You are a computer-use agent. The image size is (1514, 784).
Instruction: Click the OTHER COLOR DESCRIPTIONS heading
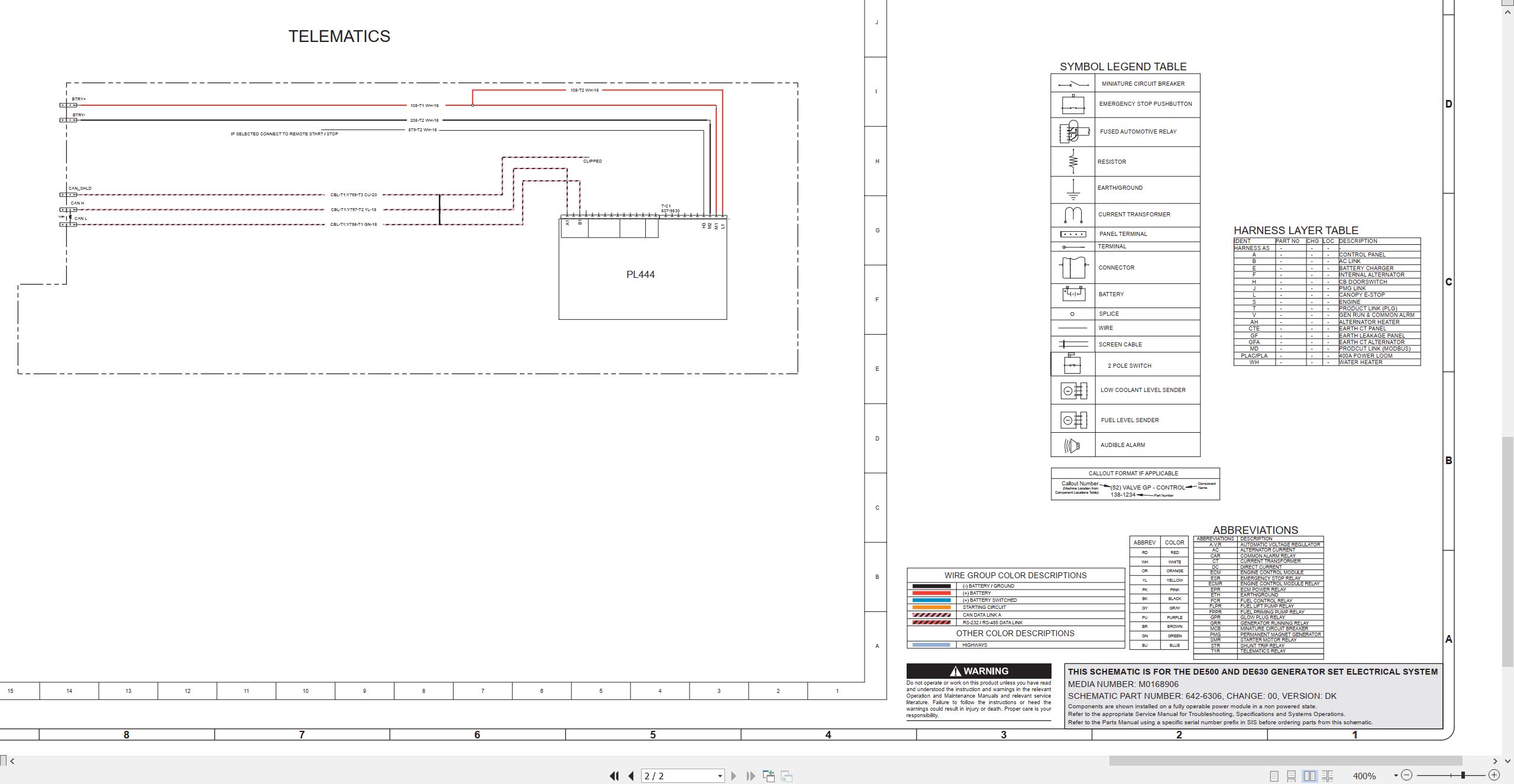1015,633
